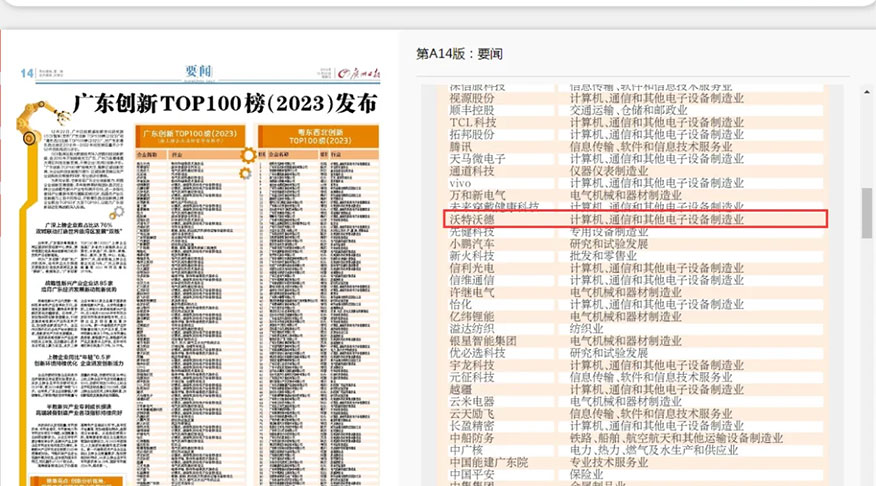Click the 万和新电气 company name
876x486 pixels.
point(478,196)
